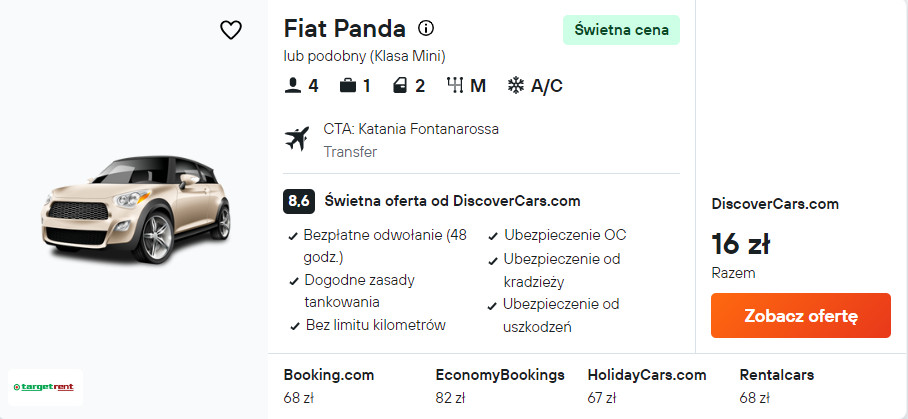Click the passenger seats icon
The width and height of the screenshot is (908, 419).
pyautogui.click(x=293, y=86)
